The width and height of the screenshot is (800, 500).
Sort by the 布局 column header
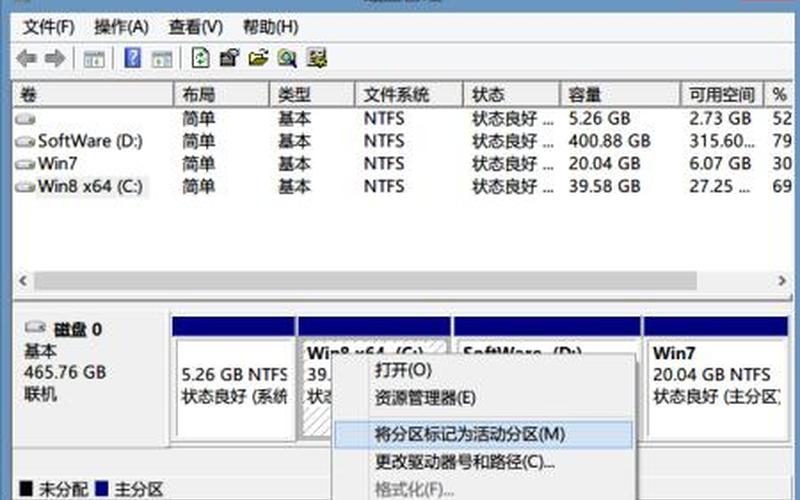click(221, 94)
